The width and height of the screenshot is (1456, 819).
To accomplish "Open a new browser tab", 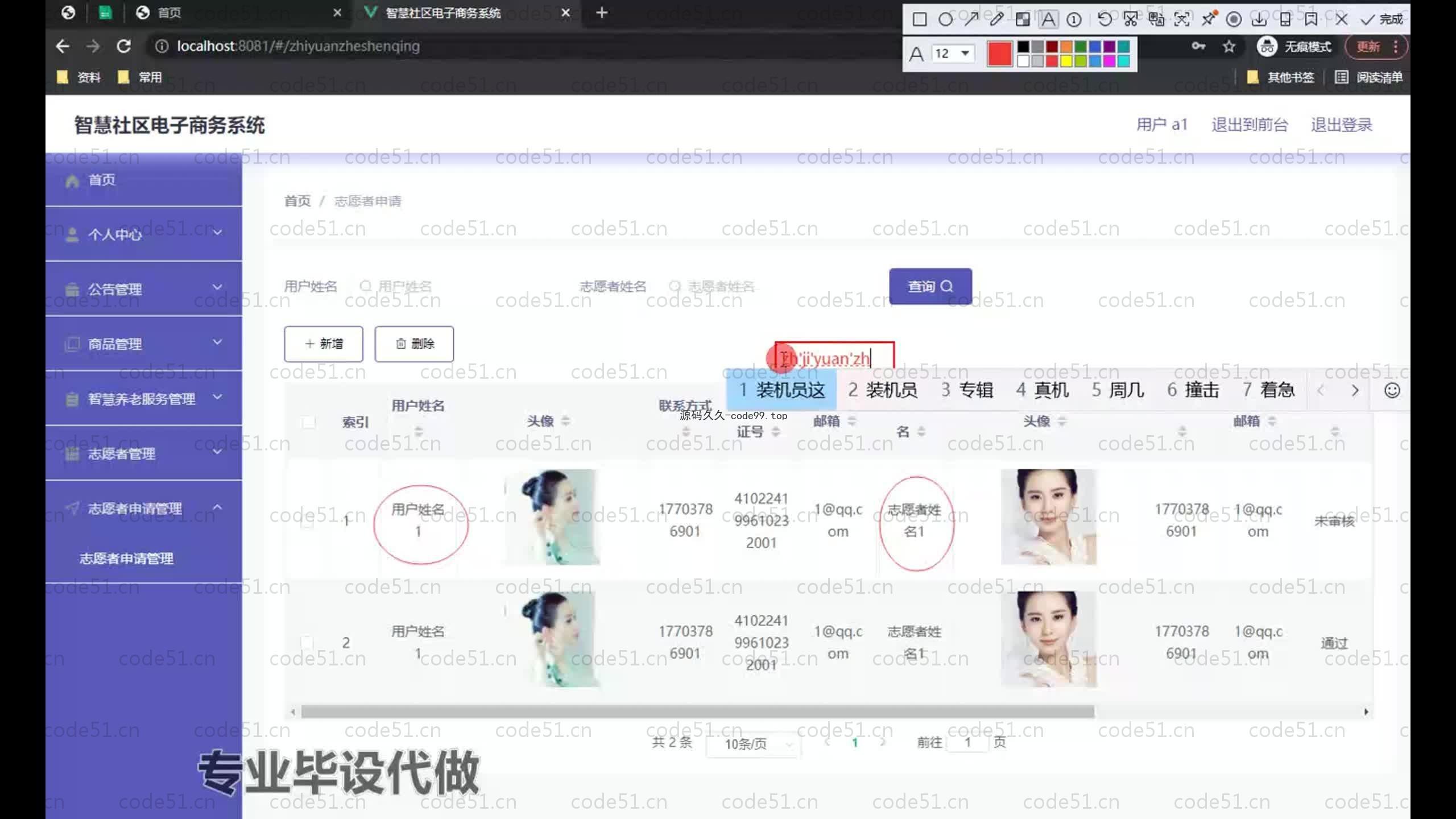I will (602, 13).
